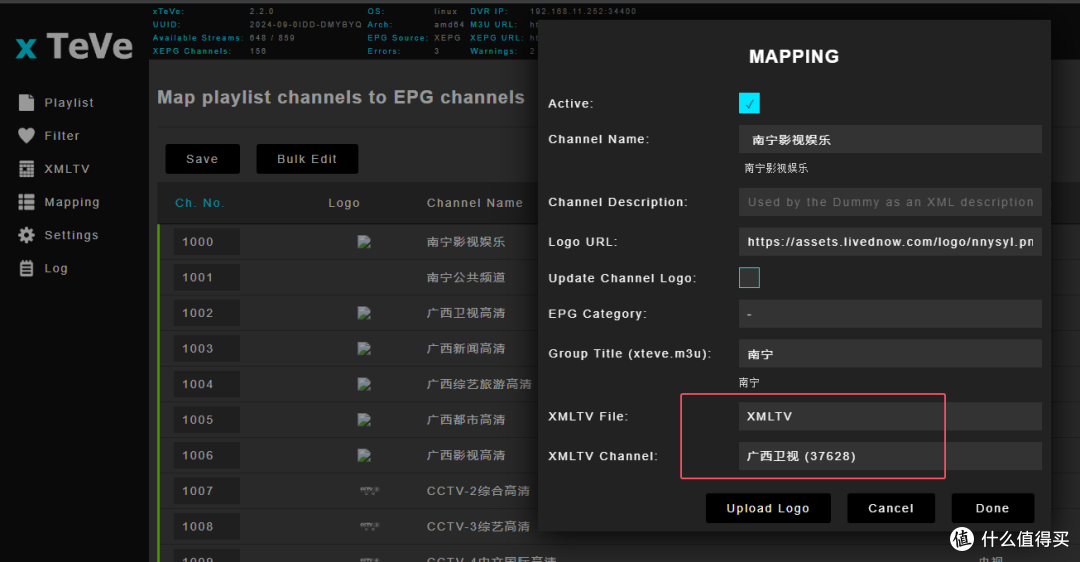Click the Log clipboard icon
This screenshot has width=1080, height=562.
26,268
